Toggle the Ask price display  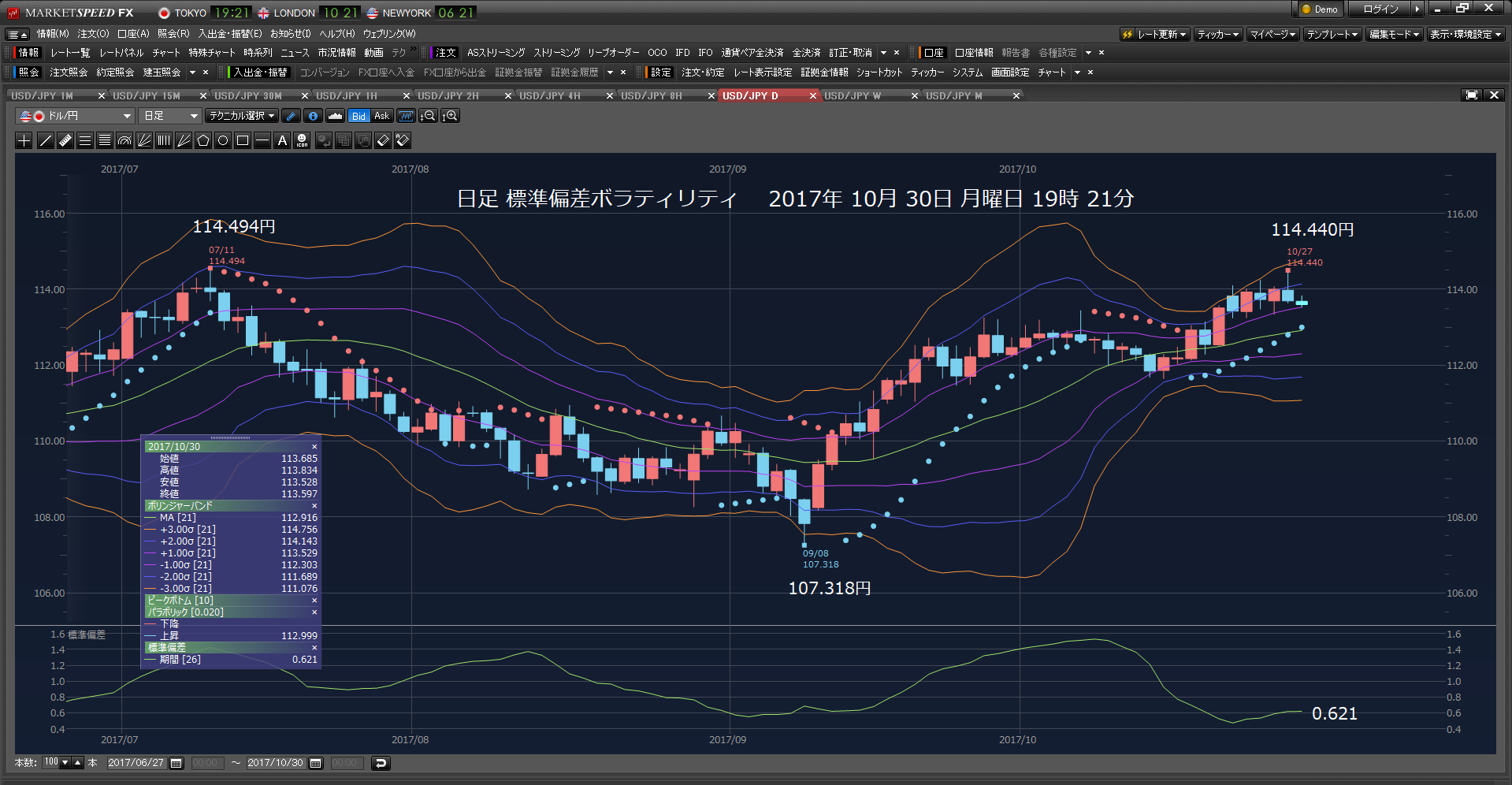click(381, 116)
